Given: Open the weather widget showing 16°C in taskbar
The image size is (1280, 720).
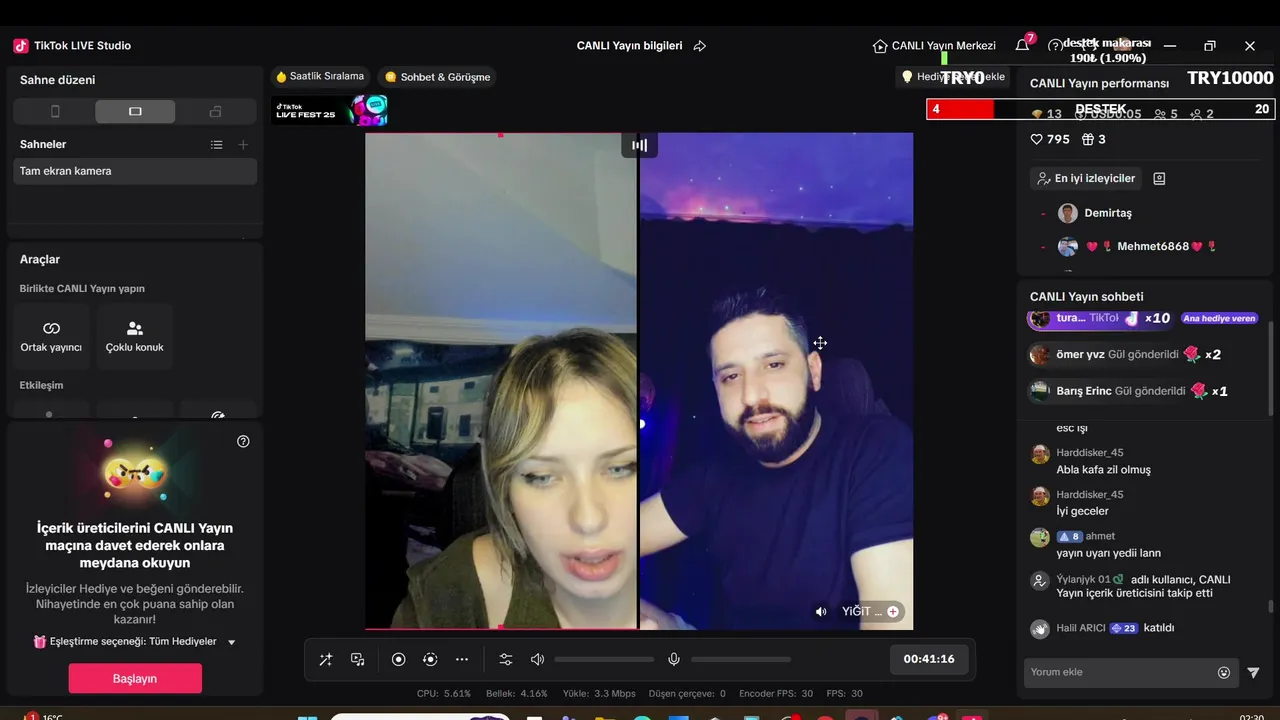Looking at the screenshot, I should tap(43, 717).
